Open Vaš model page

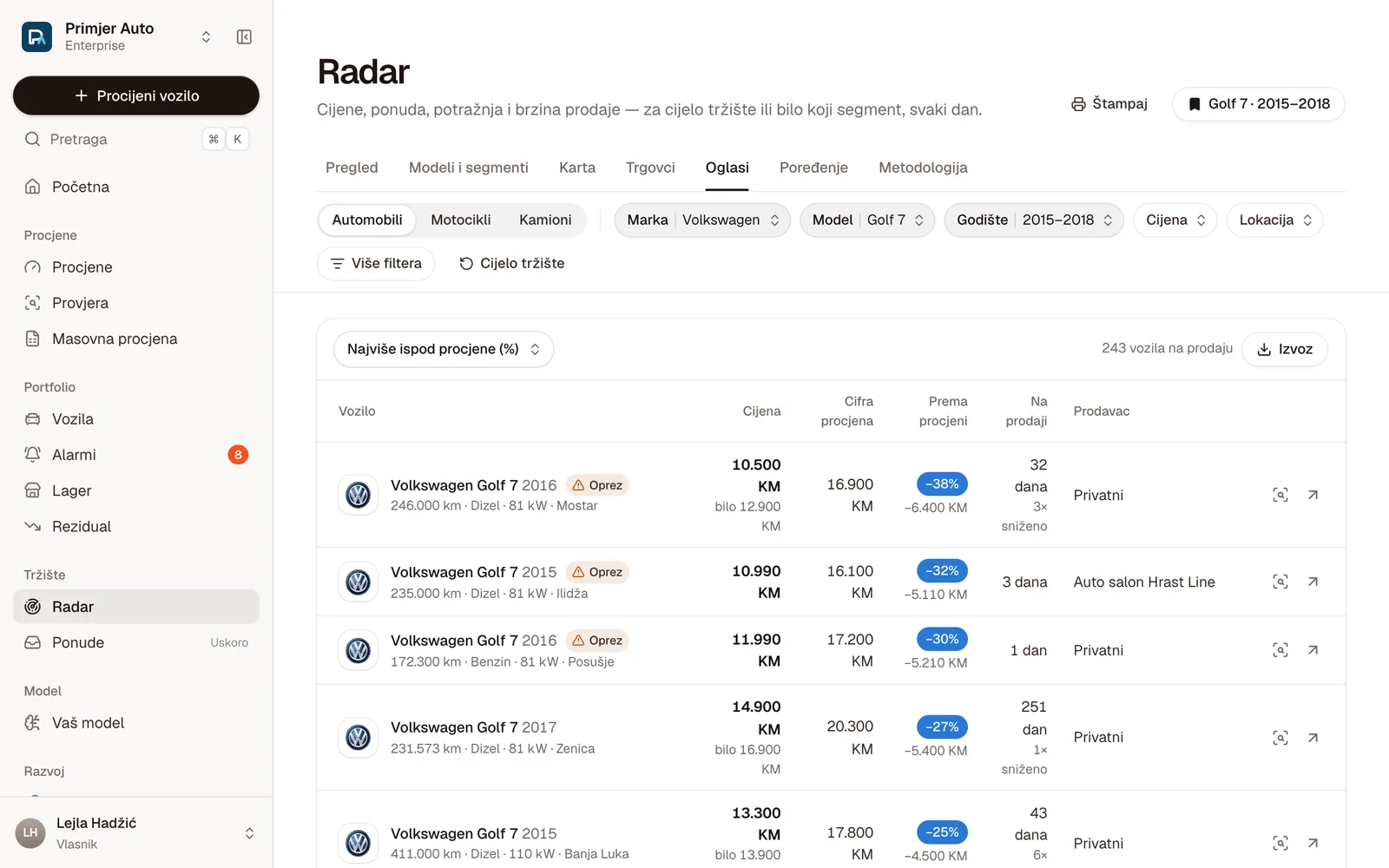(x=136, y=723)
